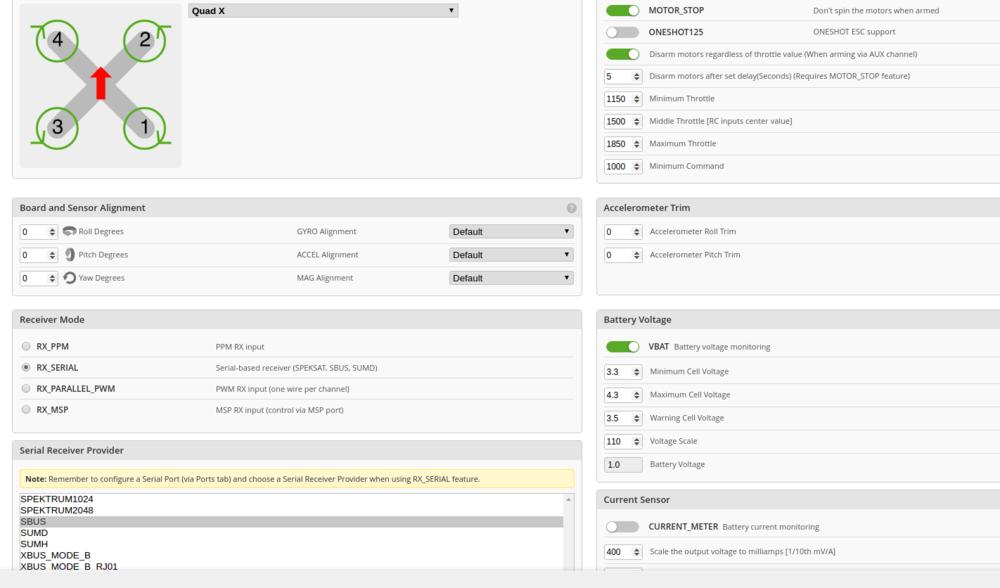Screen dimensions: 1000x588
Task: Click motor 3 circle in the Quad X diagram
Action: click(57, 128)
